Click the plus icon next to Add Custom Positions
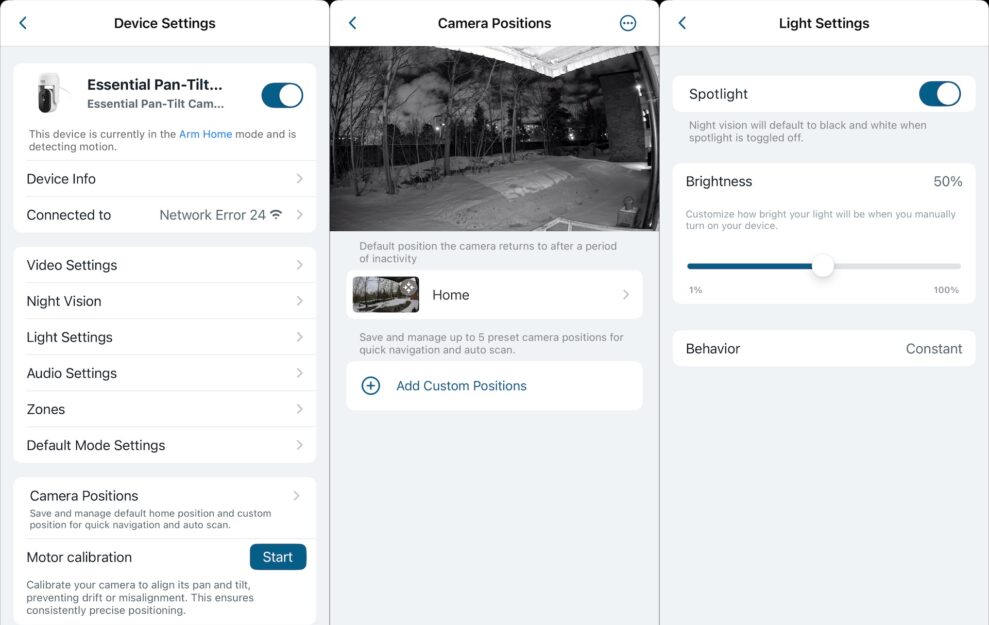 point(370,386)
